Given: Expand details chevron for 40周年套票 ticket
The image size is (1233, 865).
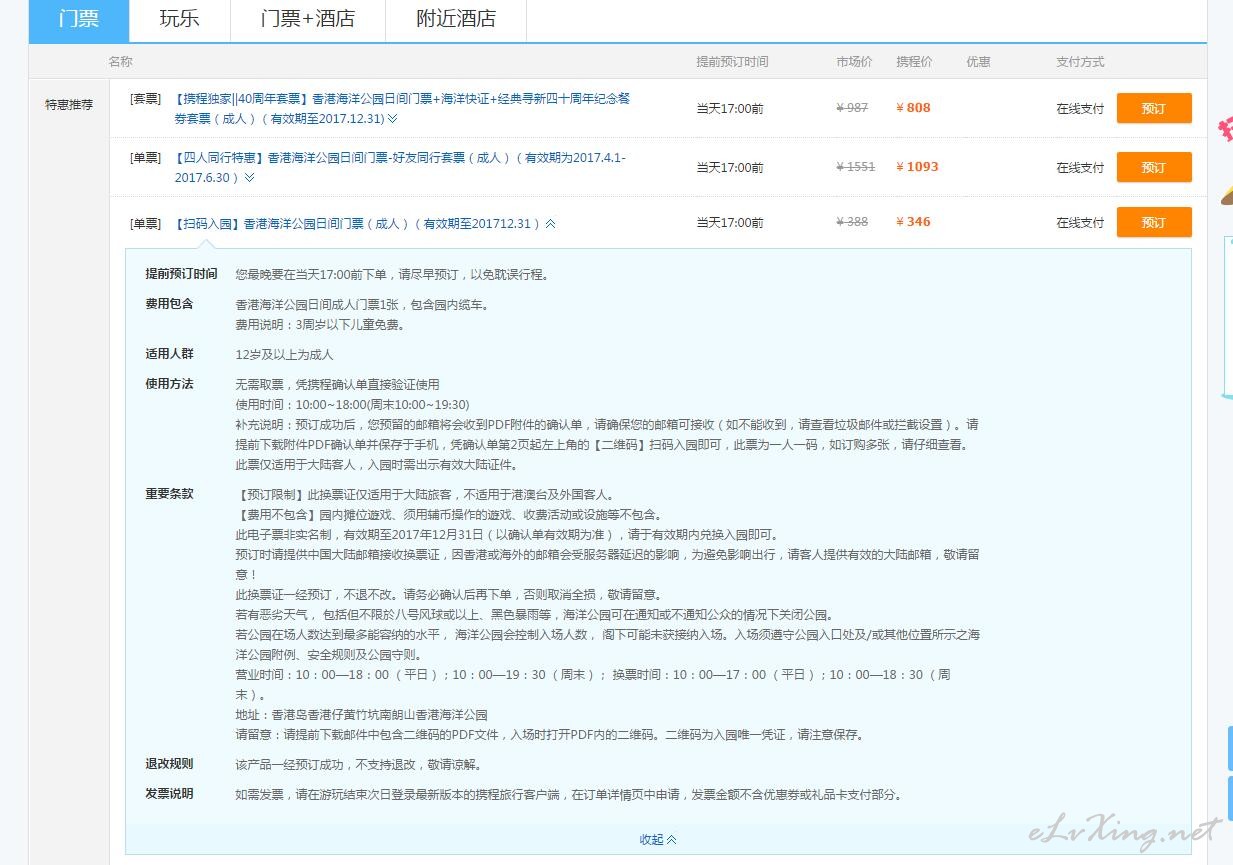Looking at the screenshot, I should 393,119.
